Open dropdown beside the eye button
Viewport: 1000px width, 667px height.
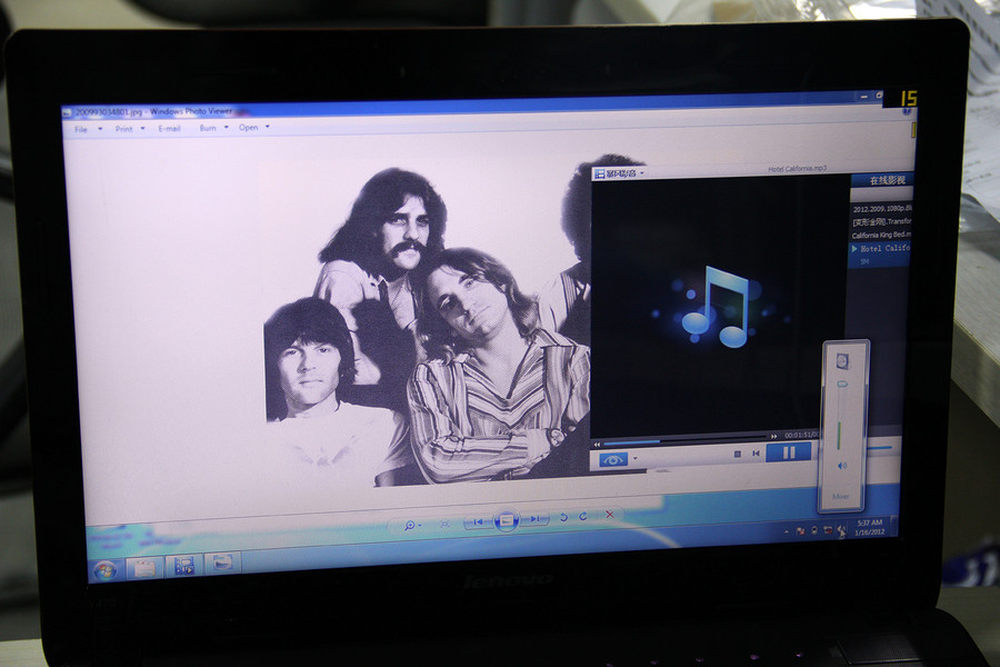tap(635, 458)
